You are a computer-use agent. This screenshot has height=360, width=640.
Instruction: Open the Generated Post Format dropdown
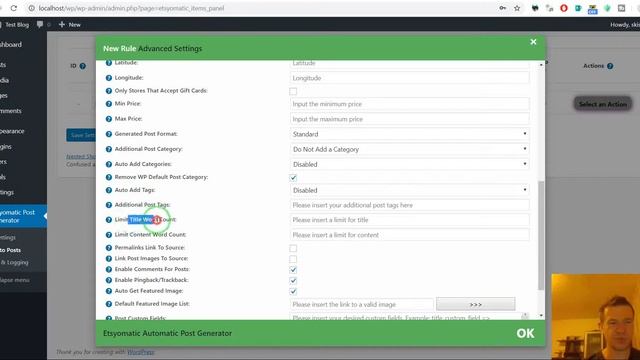pyautogui.click(x=409, y=134)
